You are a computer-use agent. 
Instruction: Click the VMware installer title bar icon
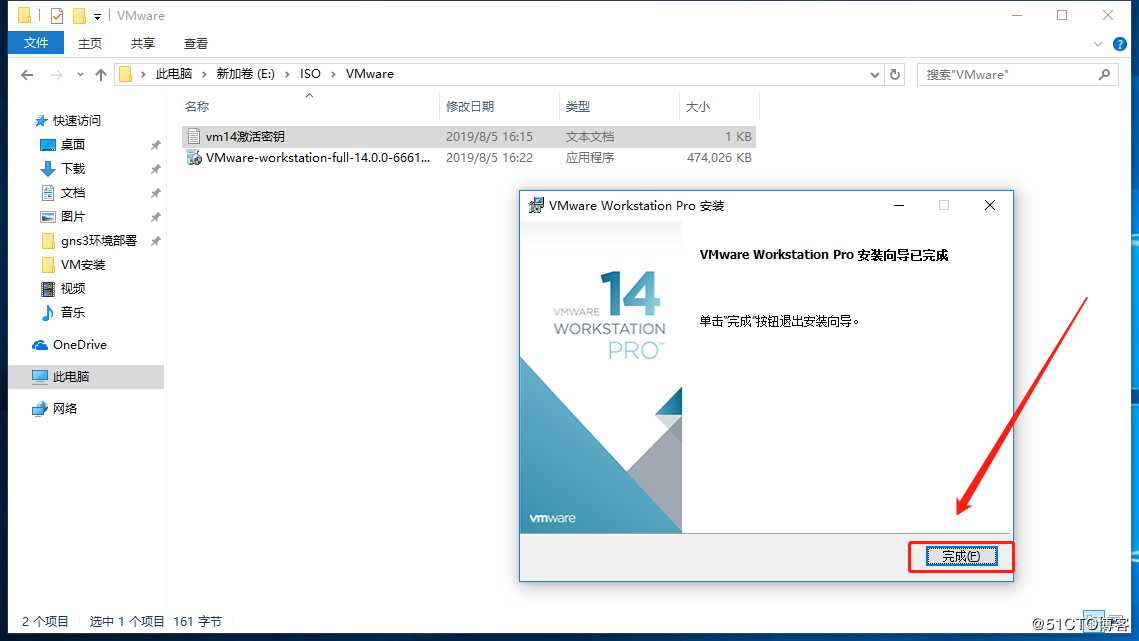click(x=536, y=205)
